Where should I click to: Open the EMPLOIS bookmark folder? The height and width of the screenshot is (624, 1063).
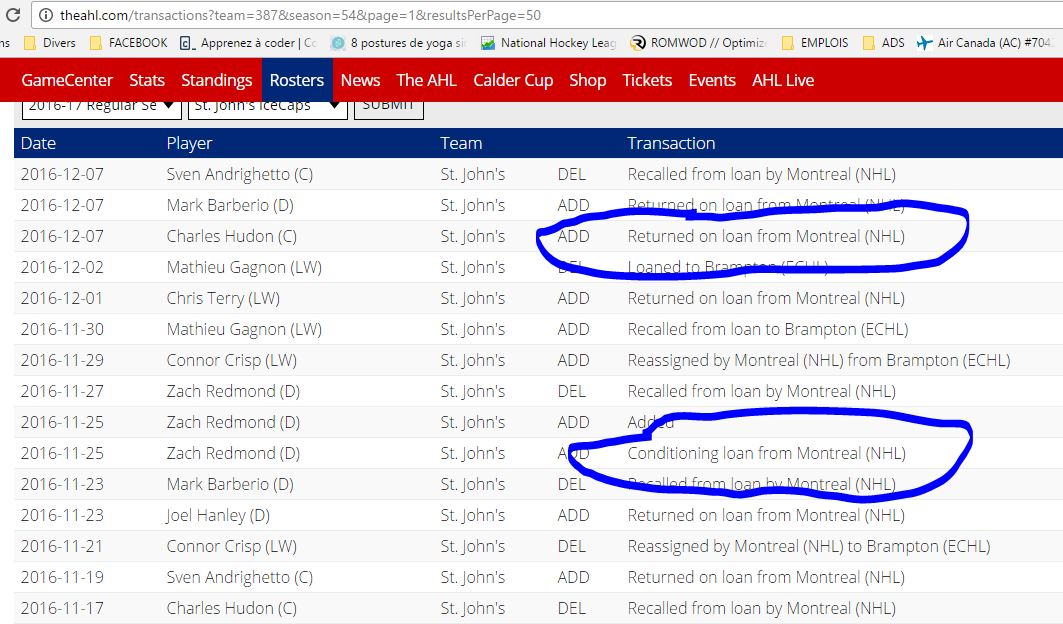tap(815, 43)
